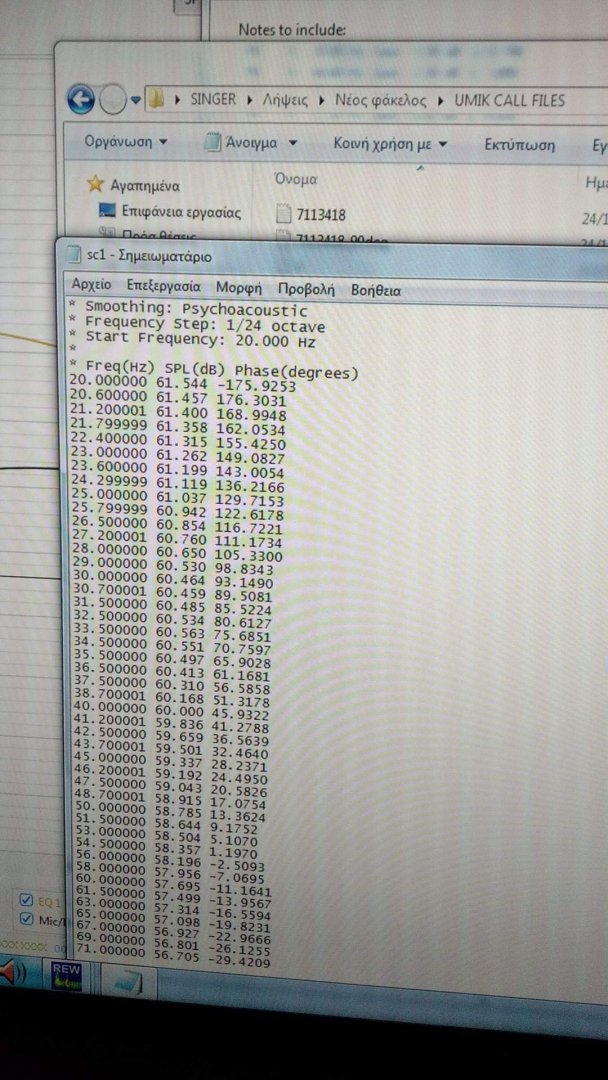Click the Notepad icon in sc1 title bar
Screen dimensions: 608x1080
tap(73, 256)
